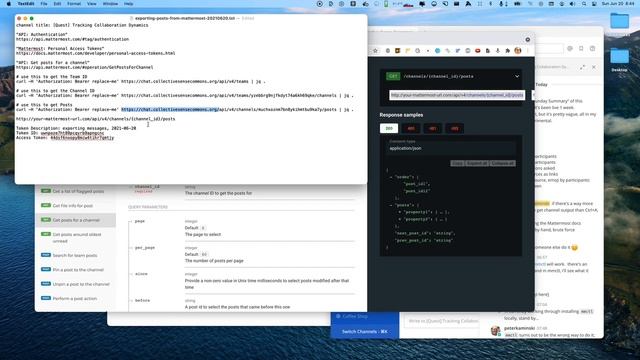Click the personal-access-tokens.html URL in TextEdit
This screenshot has width=640, height=360.
(x=96, y=53)
